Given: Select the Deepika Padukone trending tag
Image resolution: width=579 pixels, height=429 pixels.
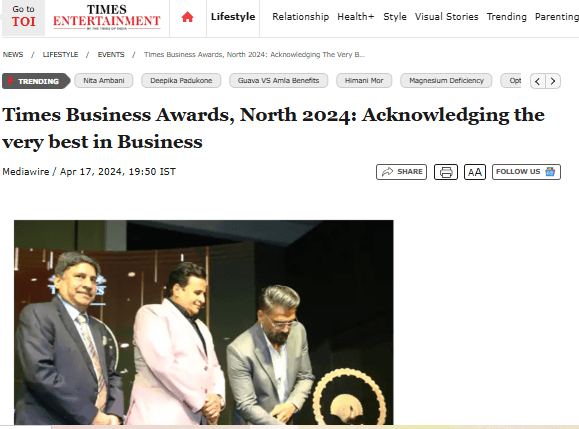Looking at the screenshot, I should (x=181, y=80).
